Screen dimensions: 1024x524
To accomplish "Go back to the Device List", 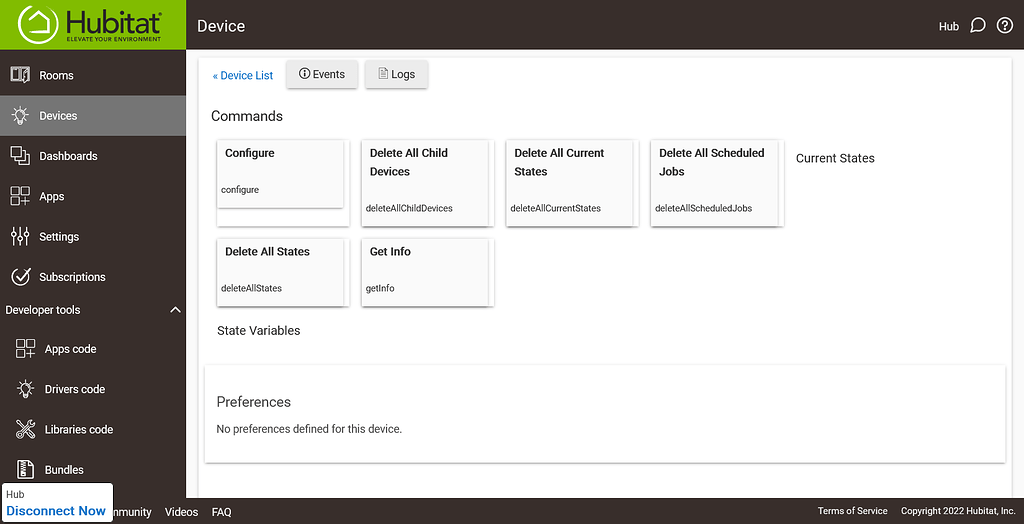I will (x=243, y=75).
